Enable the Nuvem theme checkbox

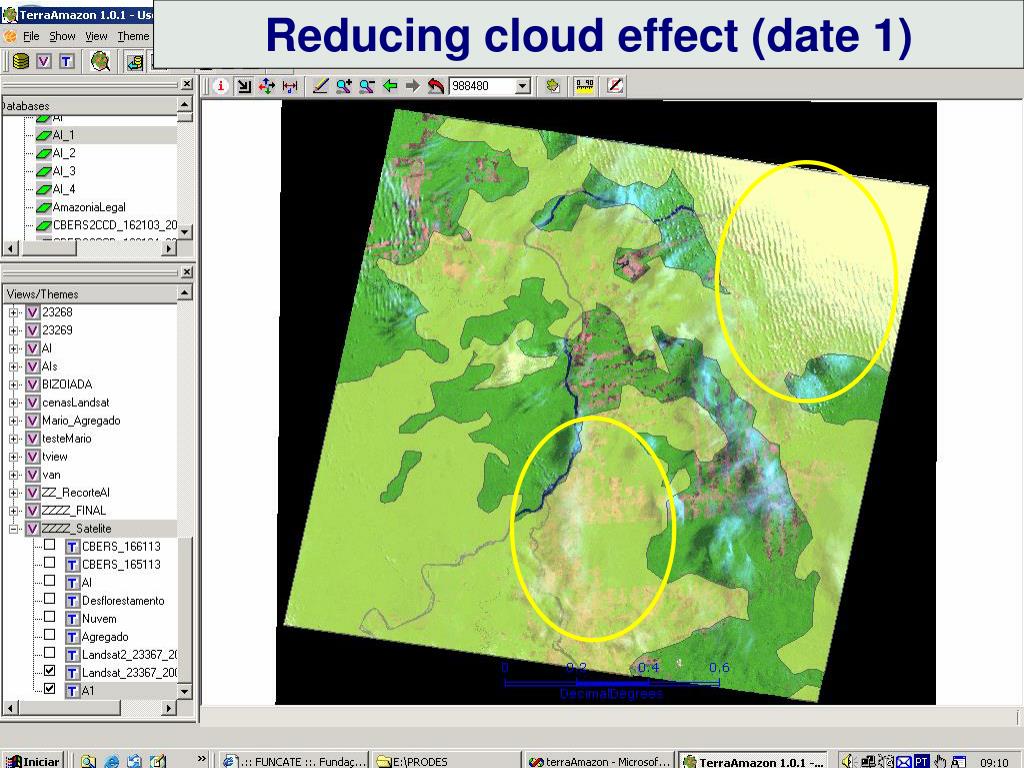click(x=50, y=616)
